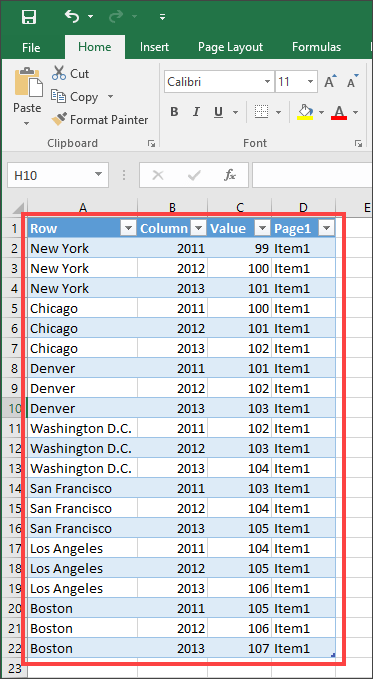The width and height of the screenshot is (373, 679).
Task: Click San Francisco cell in row 14
Action: pos(82,488)
